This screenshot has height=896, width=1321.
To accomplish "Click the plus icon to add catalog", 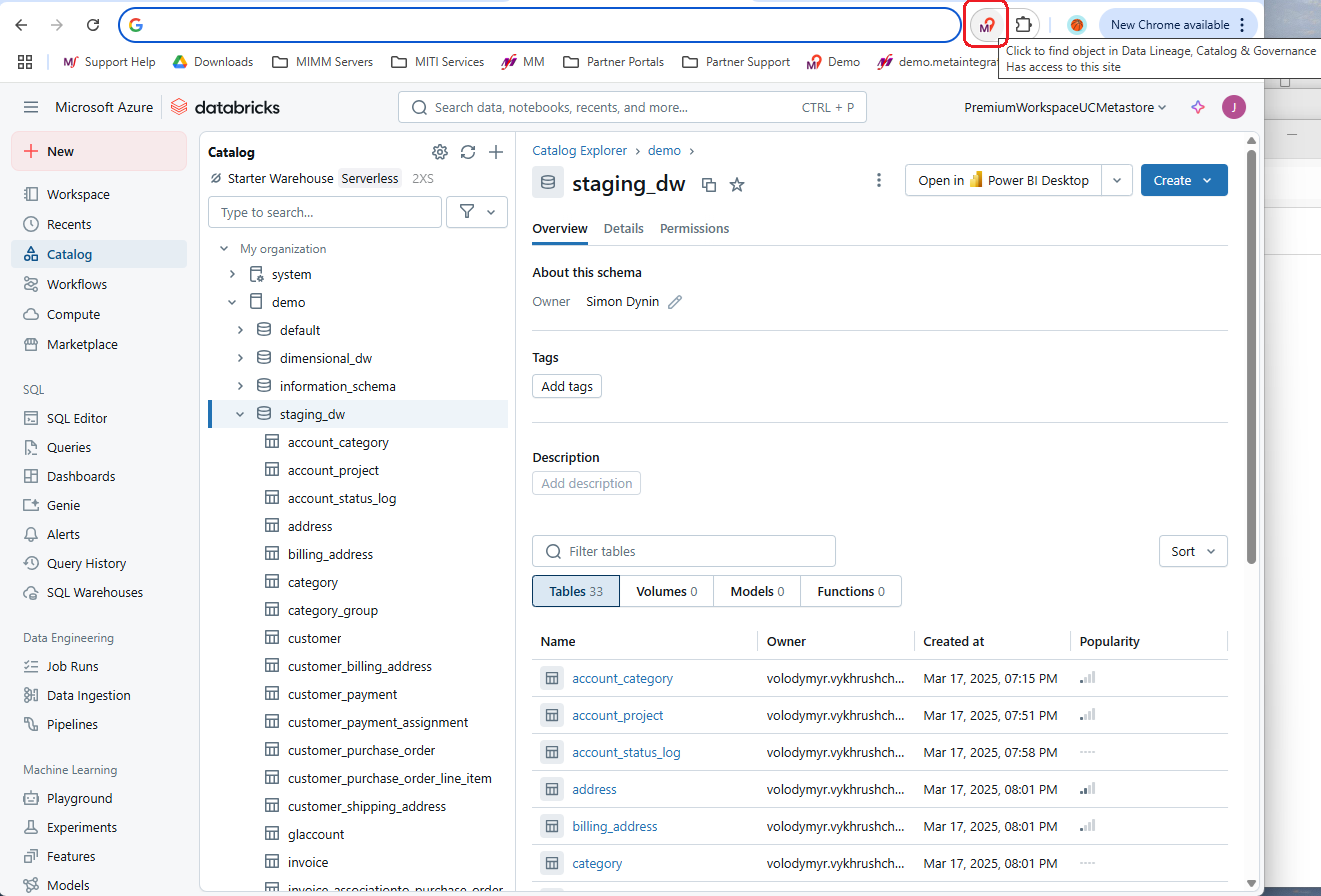I will click(x=496, y=152).
